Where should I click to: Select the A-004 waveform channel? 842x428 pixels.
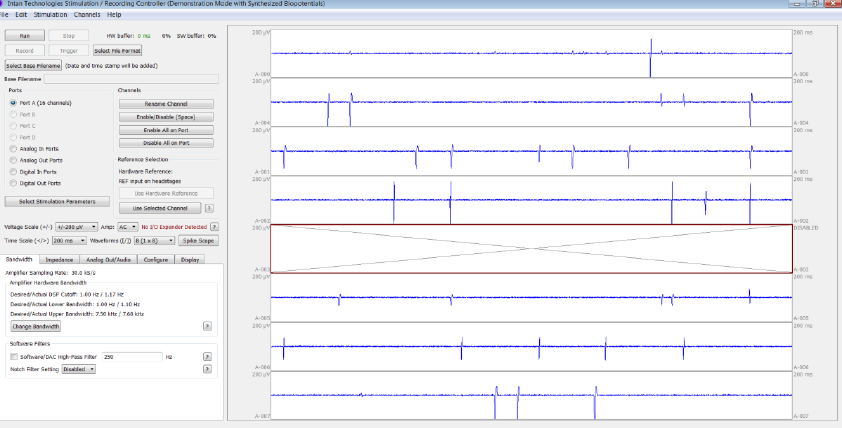(x=531, y=102)
